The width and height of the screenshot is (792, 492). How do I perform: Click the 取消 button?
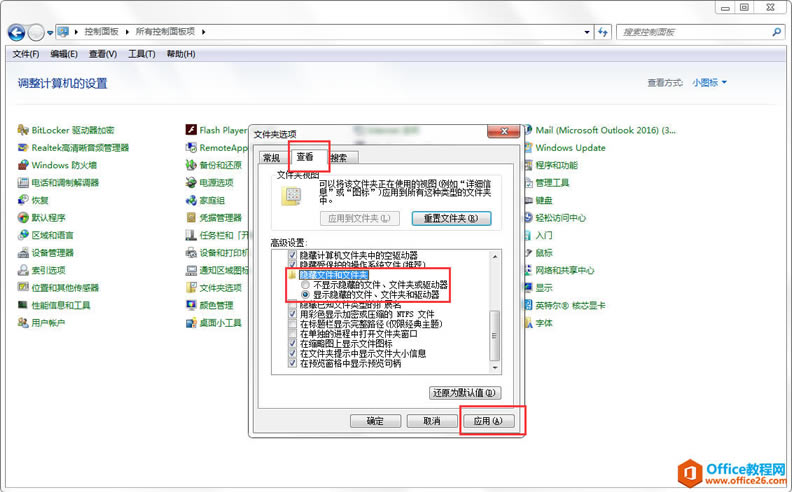(432, 421)
